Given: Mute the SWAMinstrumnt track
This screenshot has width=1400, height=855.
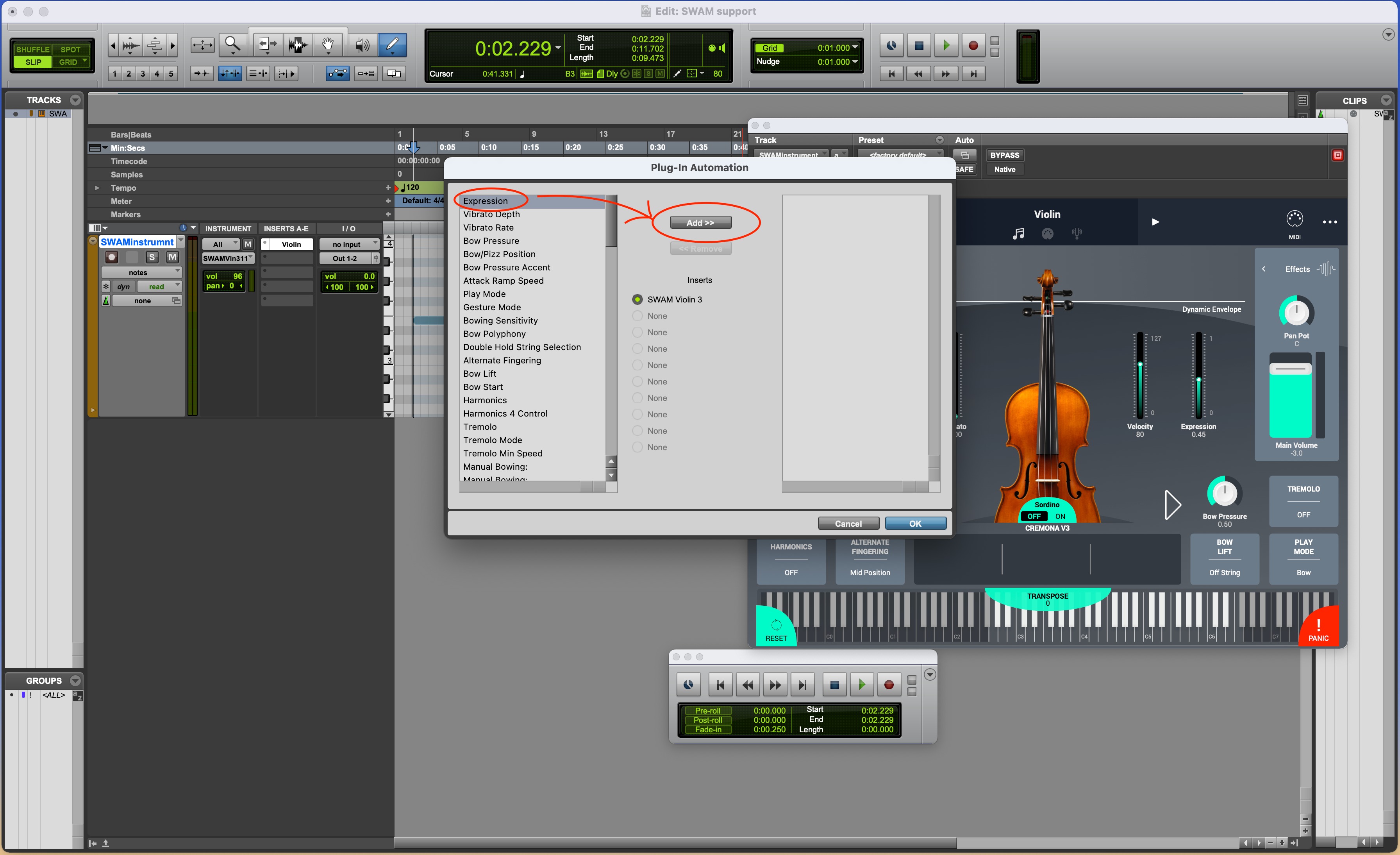Looking at the screenshot, I should tap(172, 258).
